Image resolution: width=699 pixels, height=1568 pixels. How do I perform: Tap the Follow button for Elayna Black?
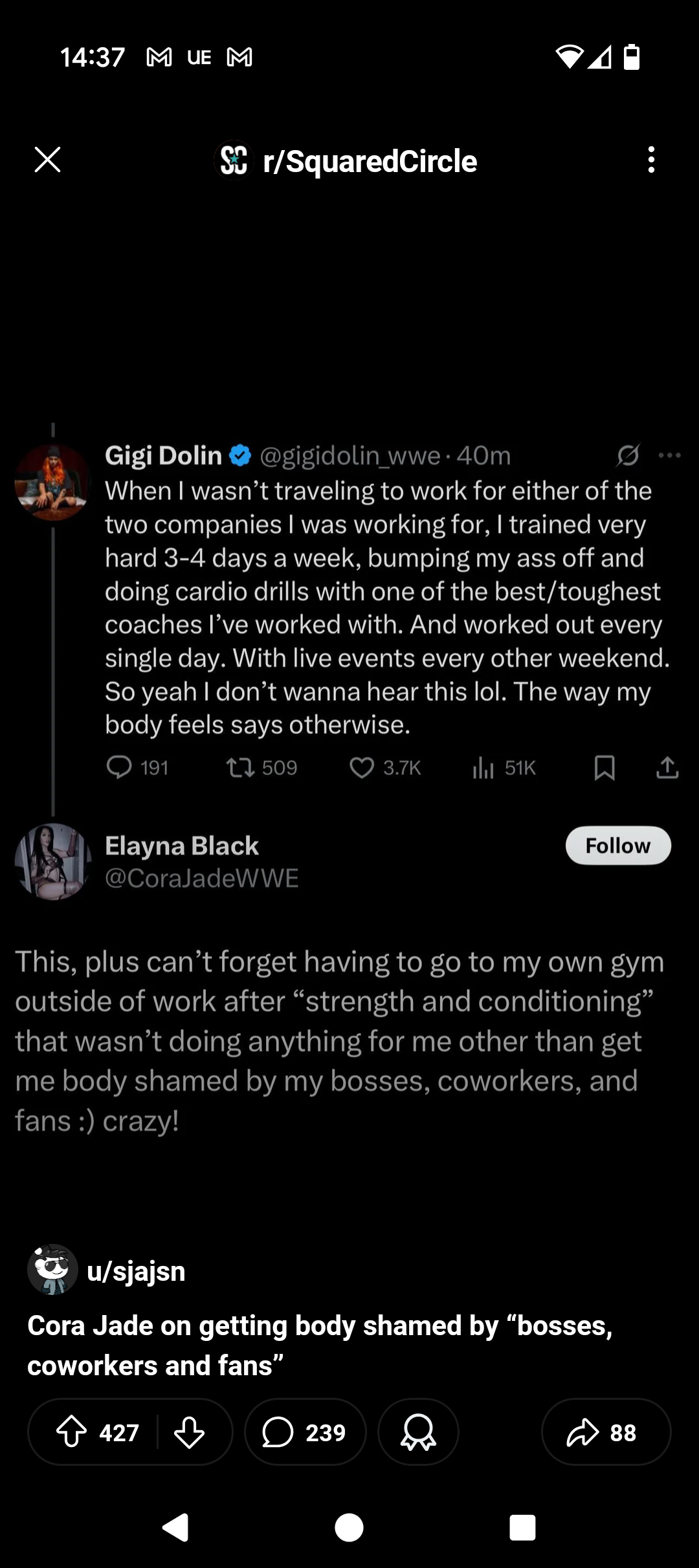[x=617, y=845]
